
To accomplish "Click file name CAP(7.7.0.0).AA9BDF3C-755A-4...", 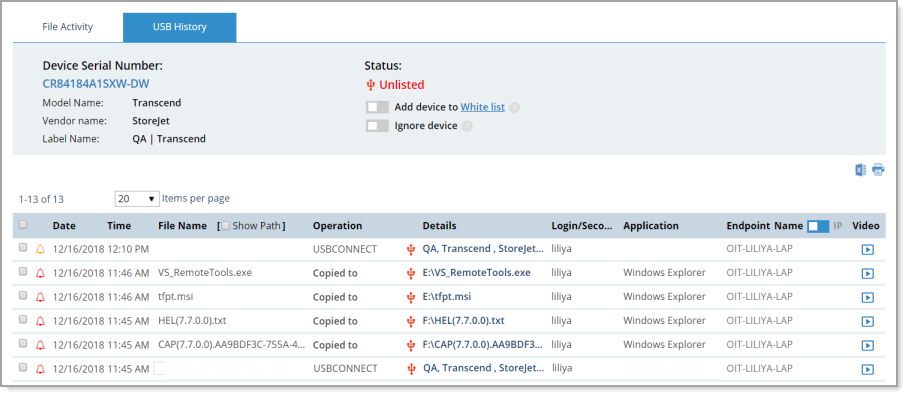I will (232, 345).
